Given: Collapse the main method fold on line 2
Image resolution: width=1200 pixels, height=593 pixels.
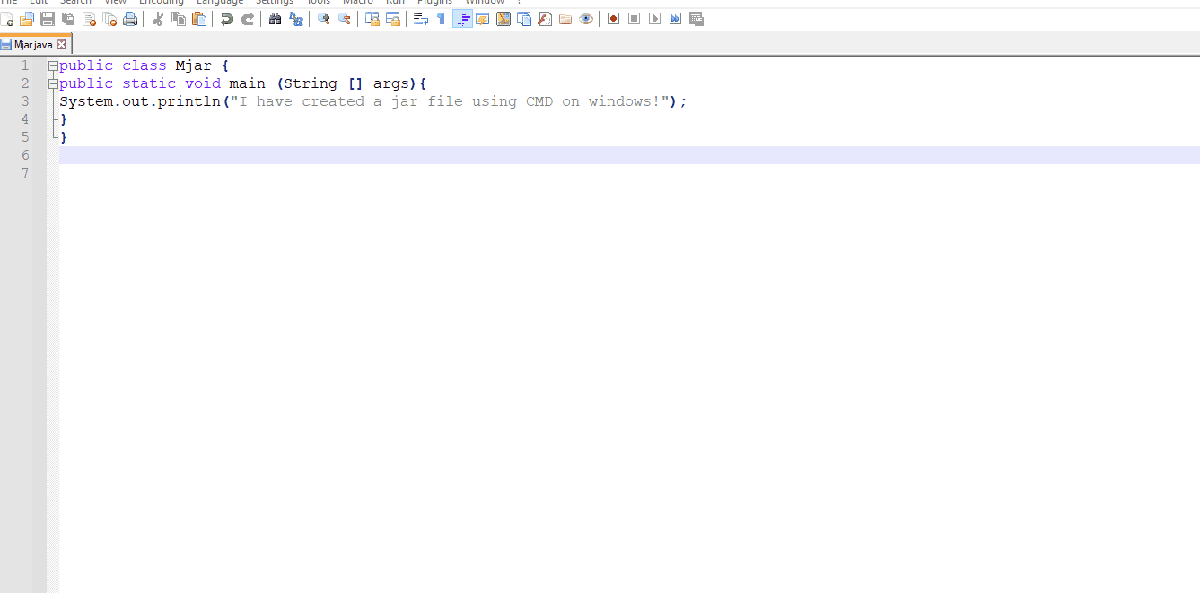Looking at the screenshot, I should point(51,83).
